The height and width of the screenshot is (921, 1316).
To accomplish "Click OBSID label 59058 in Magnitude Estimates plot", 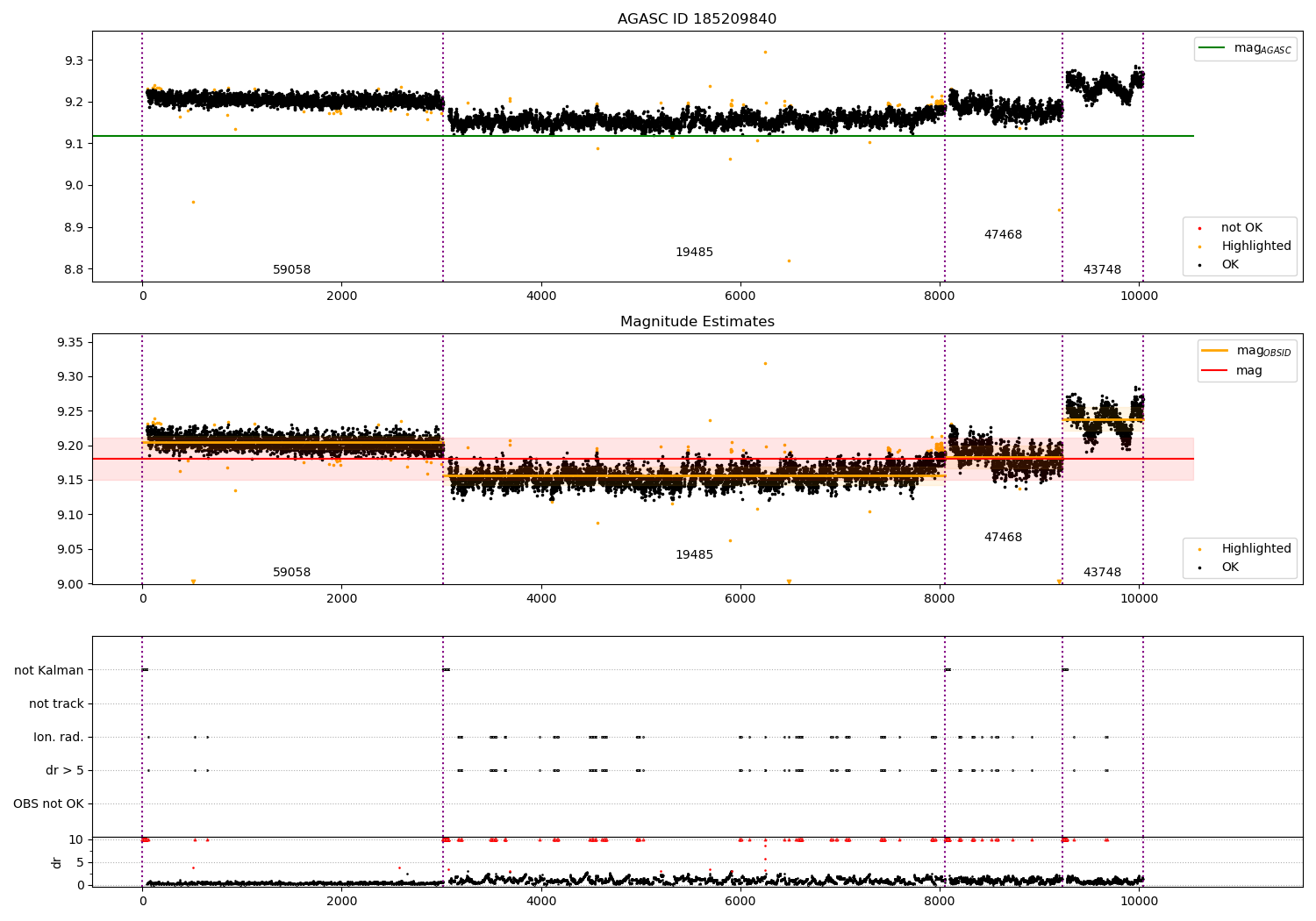I will click(x=291, y=573).
